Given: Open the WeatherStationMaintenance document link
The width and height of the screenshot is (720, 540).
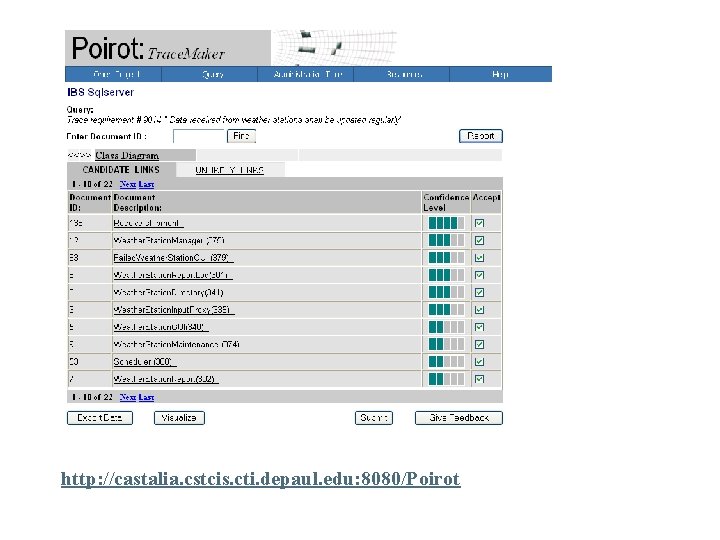Looking at the screenshot, I should click(x=176, y=344).
